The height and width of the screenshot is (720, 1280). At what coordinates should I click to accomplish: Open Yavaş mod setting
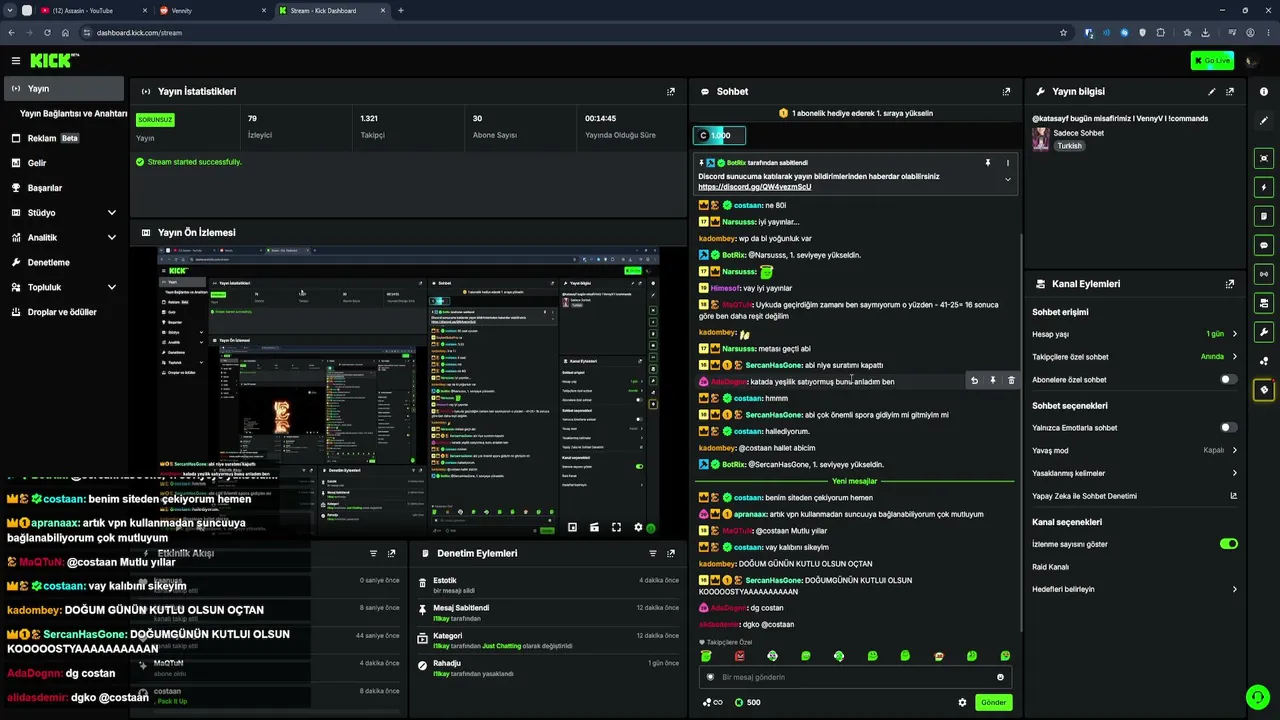point(1135,451)
